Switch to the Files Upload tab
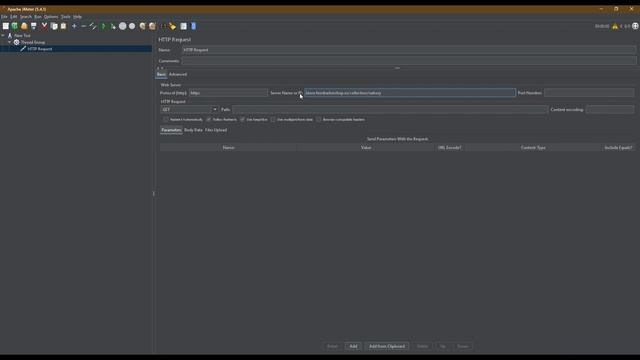This screenshot has height=360, width=640. (216, 130)
